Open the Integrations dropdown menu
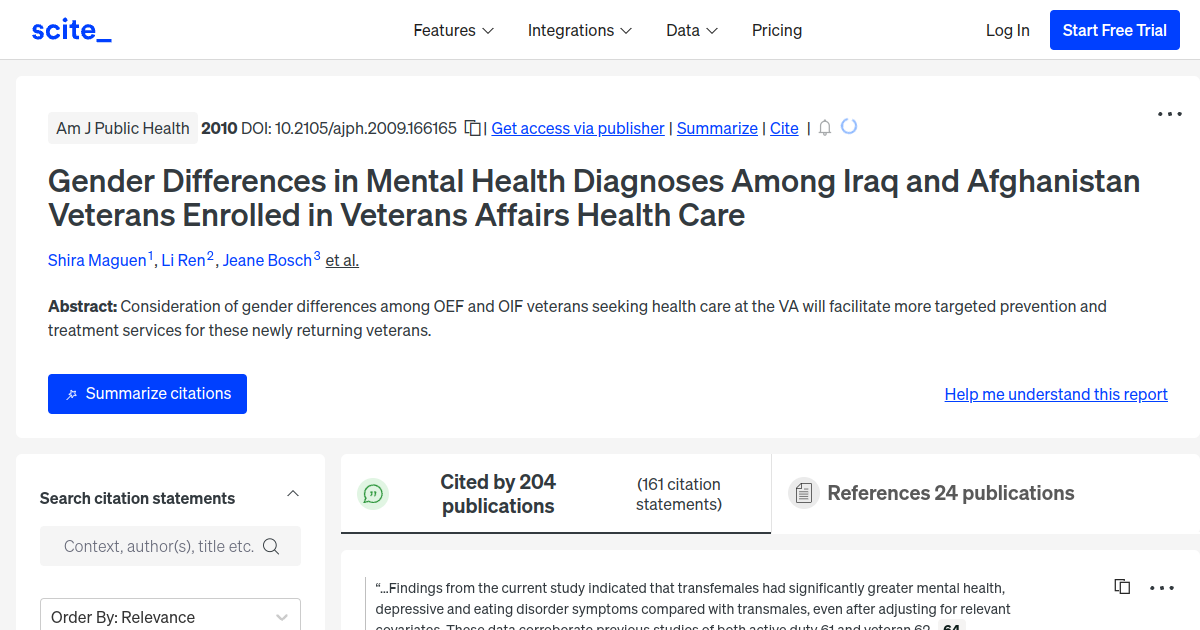 tap(580, 30)
